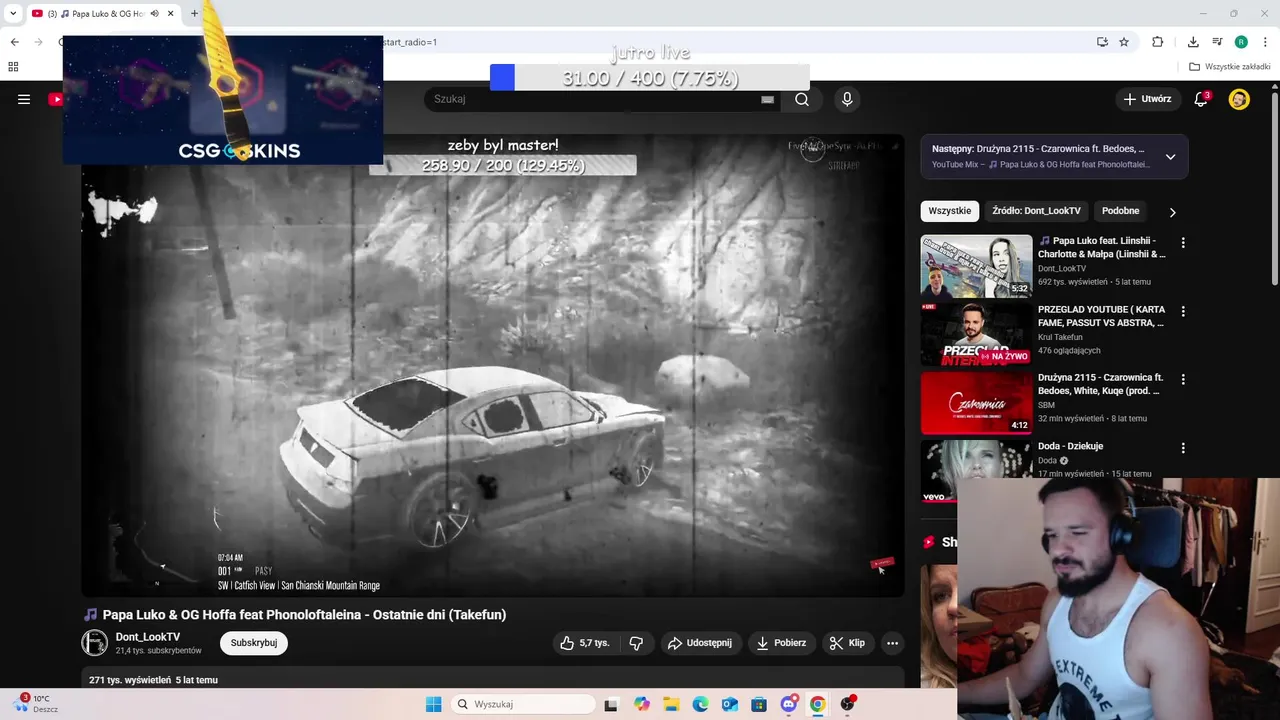Image resolution: width=1280 pixels, height=720 pixels.
Task: Expand the Następny YouTube Mix playlist panel
Action: coord(1170,157)
